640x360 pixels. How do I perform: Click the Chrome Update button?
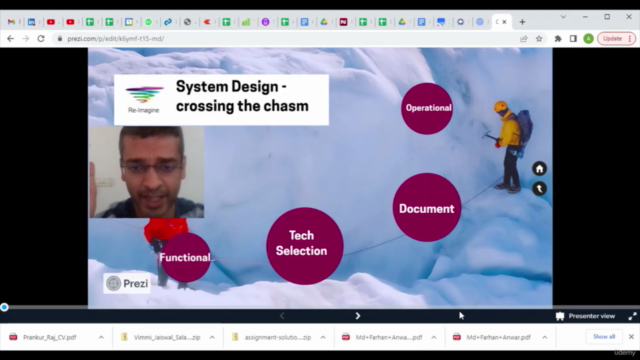612,39
